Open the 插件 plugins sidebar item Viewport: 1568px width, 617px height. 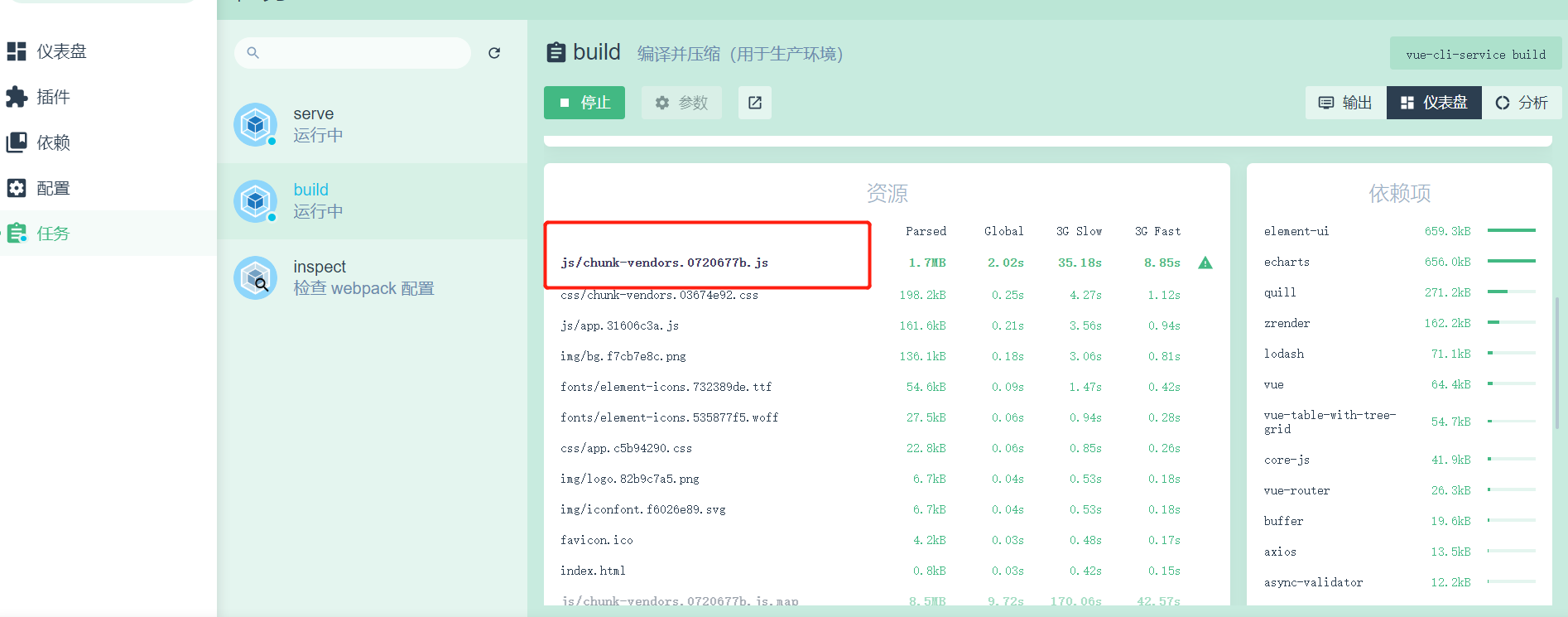click(108, 97)
